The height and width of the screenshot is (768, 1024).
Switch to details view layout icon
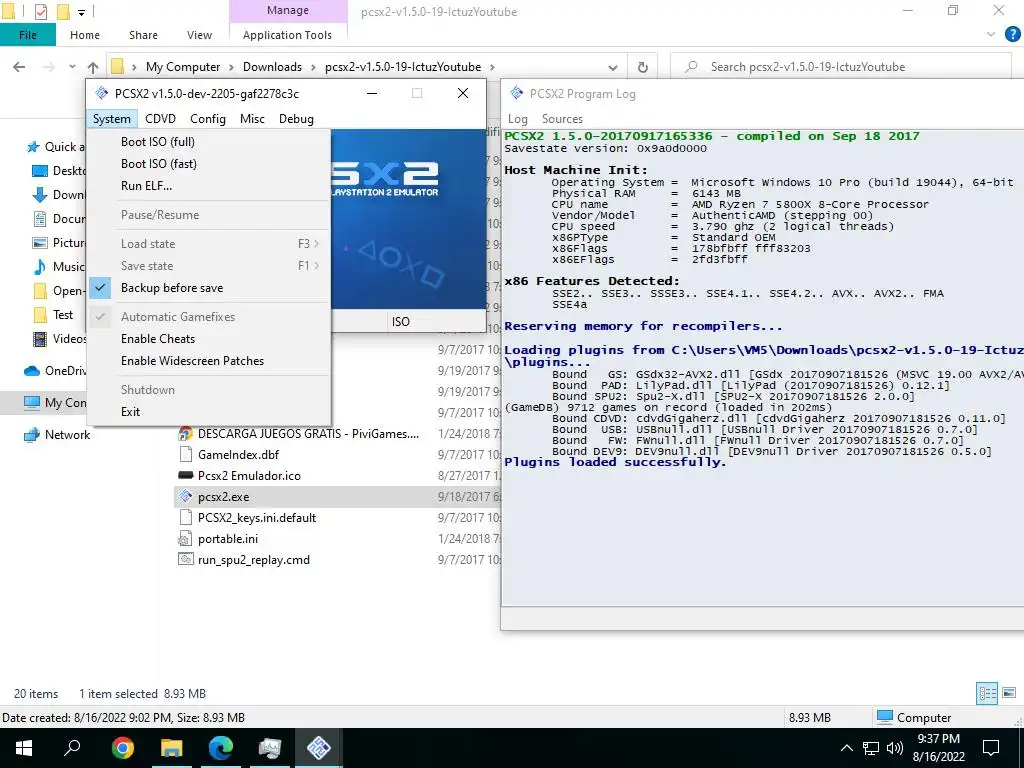tap(987, 694)
